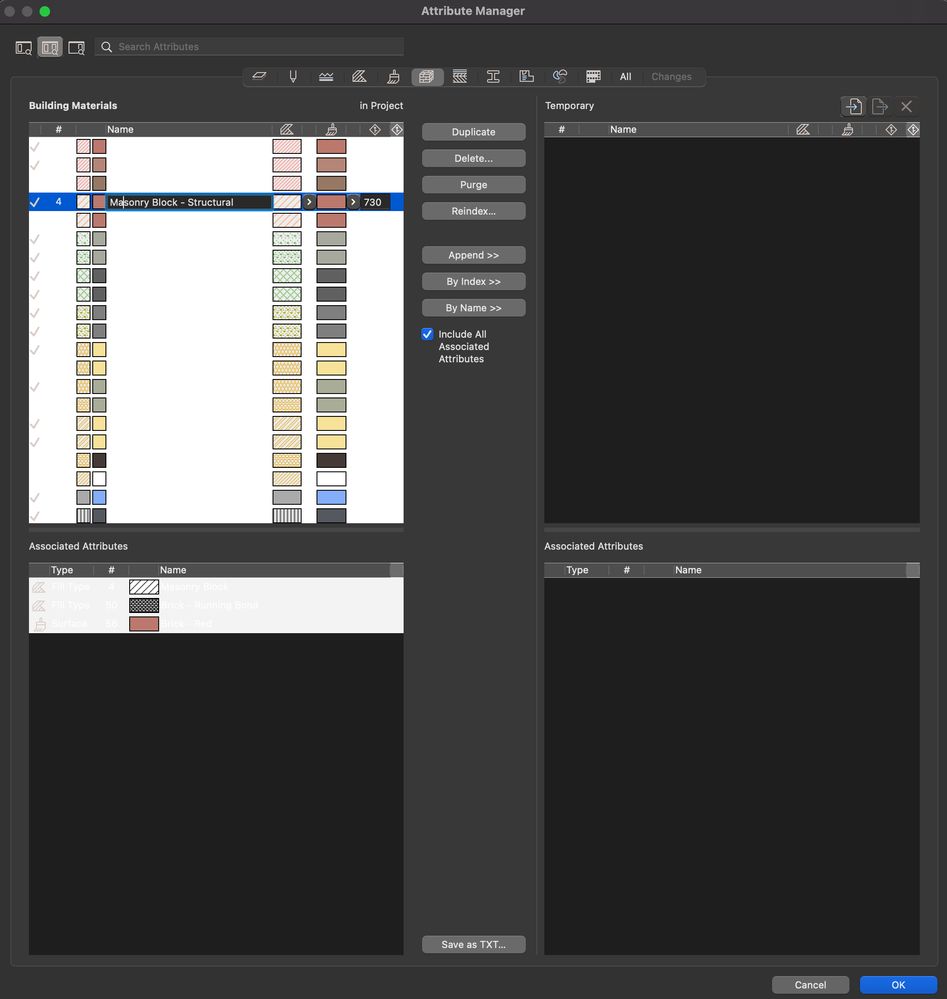Click the cut fill swatch in Masonry Block - Structural row
Screen dimensions: 947x999
(287, 202)
